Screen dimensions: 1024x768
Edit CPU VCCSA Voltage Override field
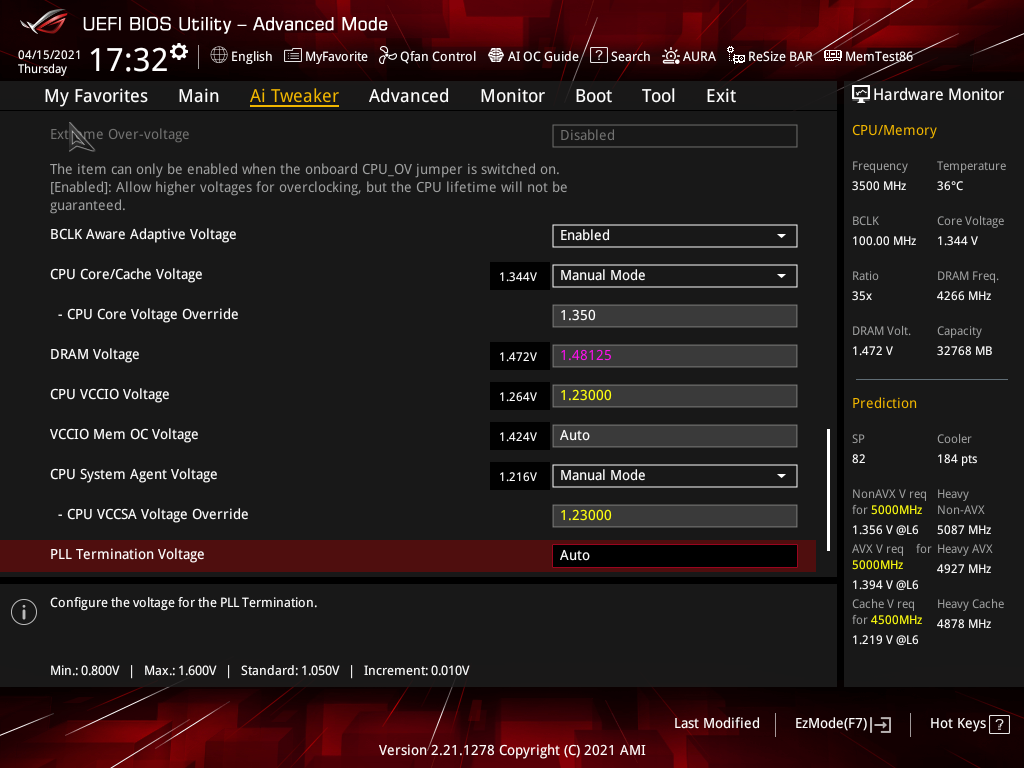675,515
